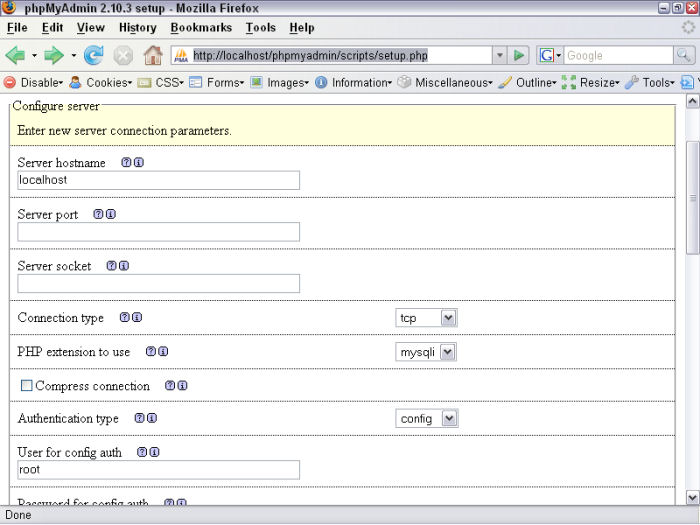This screenshot has width=700, height=525.
Task: Click the page scrollbar down arrow
Action: click(692, 497)
